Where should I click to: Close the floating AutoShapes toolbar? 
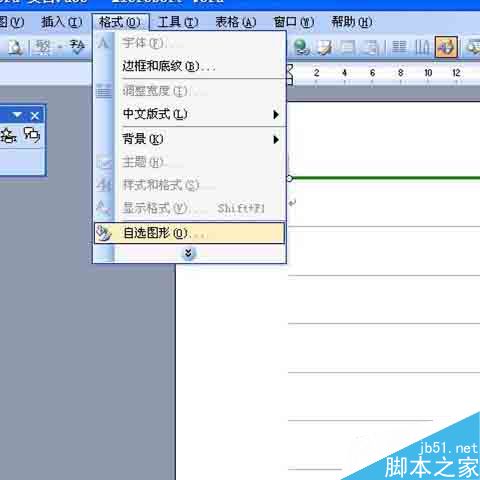pos(35,116)
